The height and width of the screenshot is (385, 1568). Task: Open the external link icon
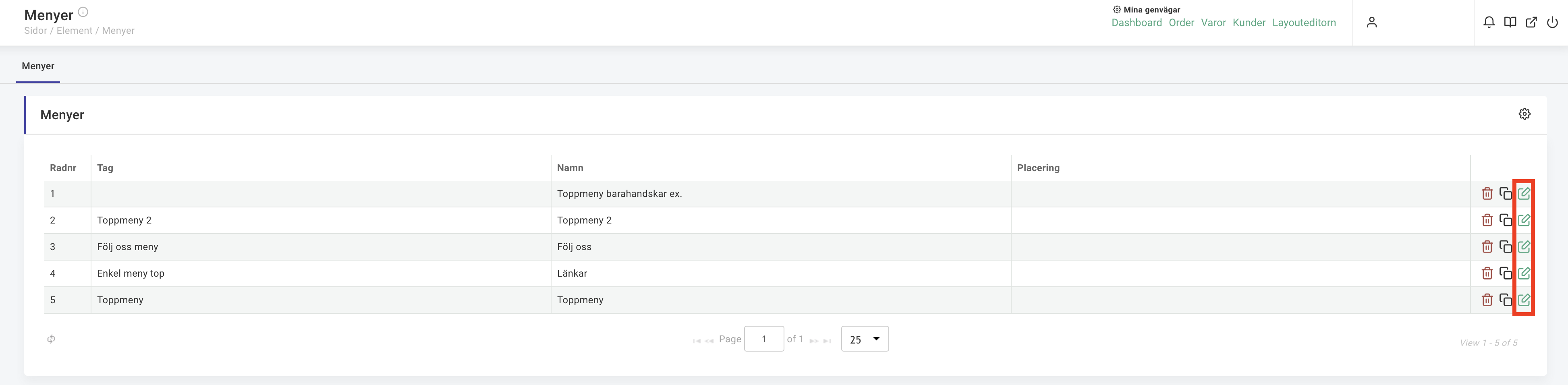[x=1531, y=23]
